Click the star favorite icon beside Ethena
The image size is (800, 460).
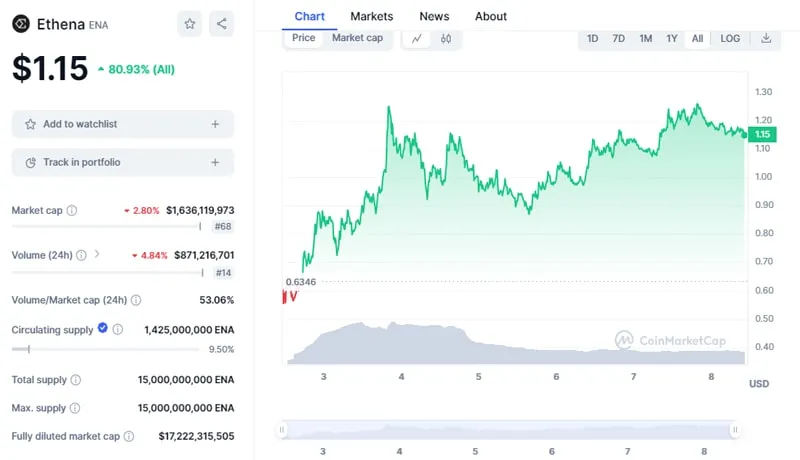190,23
